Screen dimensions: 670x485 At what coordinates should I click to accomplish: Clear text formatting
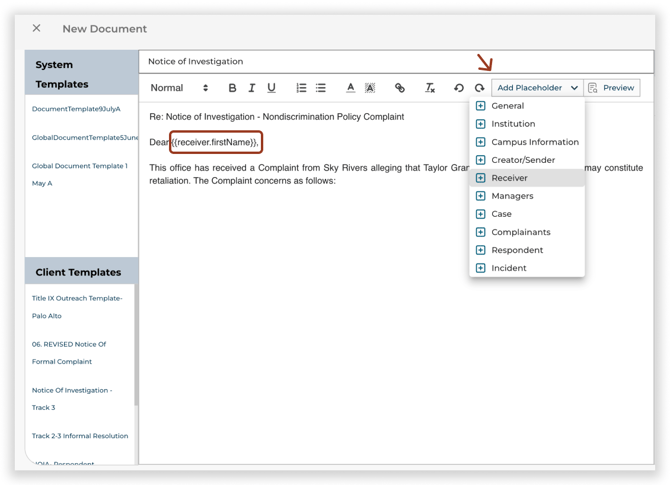pyautogui.click(x=430, y=88)
